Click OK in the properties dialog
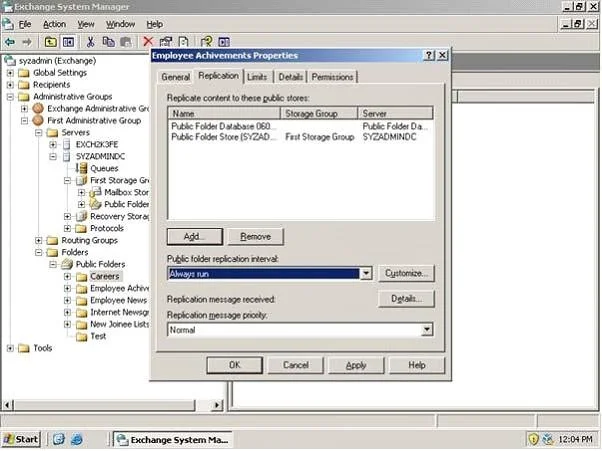Viewport: 602px width, 451px height. pos(235,365)
